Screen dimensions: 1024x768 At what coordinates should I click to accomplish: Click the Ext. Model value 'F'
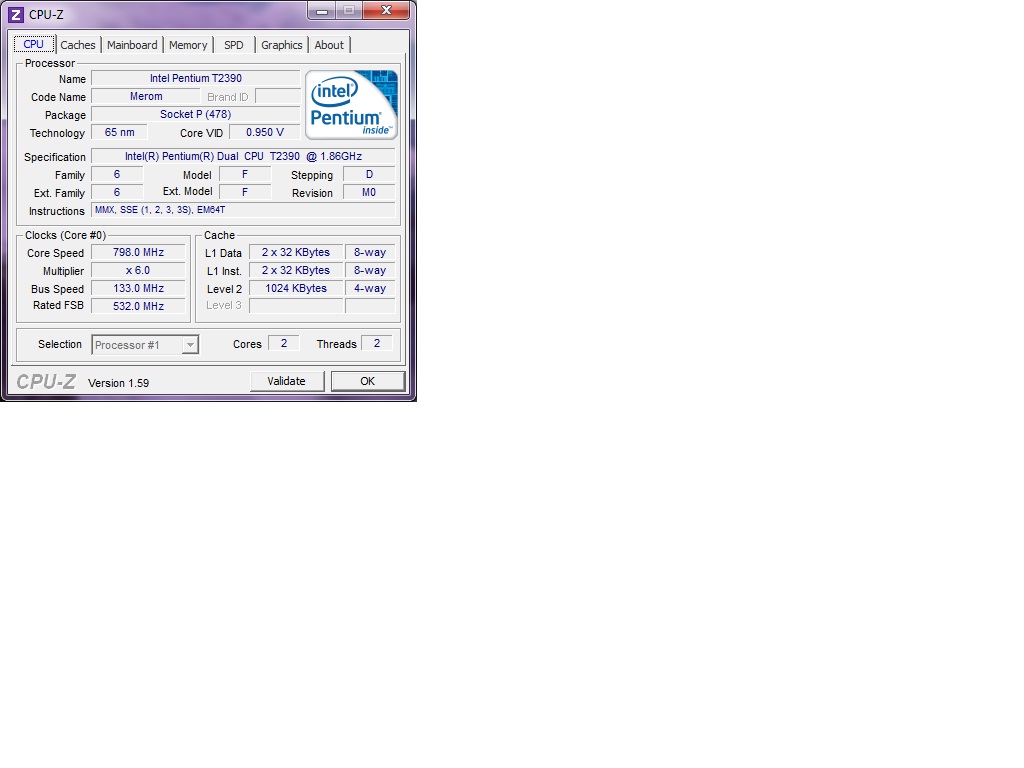click(245, 193)
